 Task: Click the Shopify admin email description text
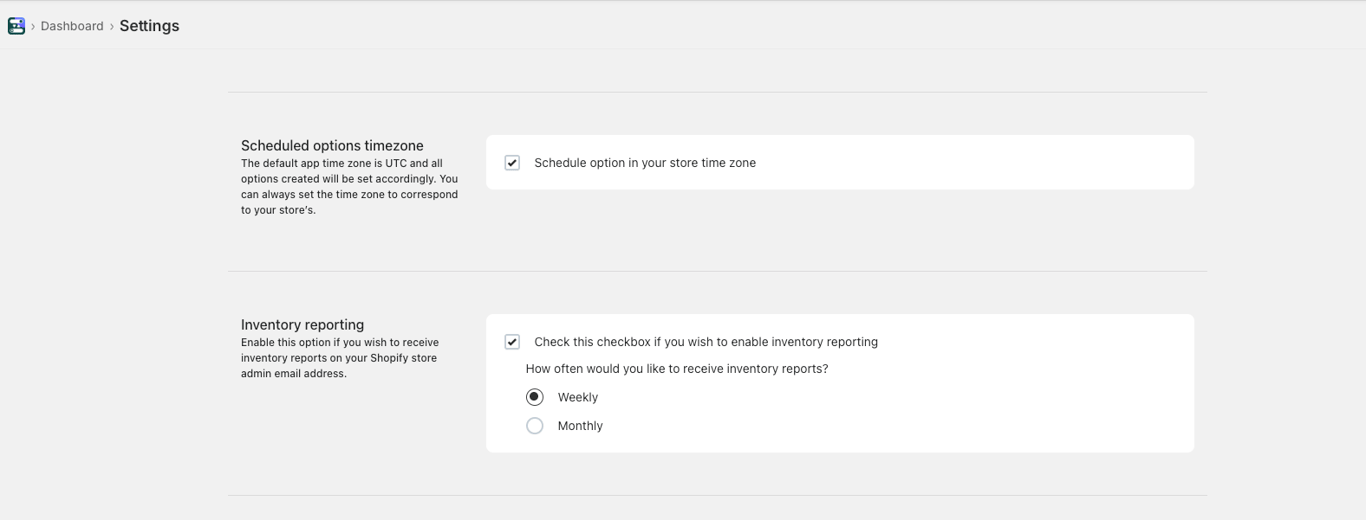(339, 358)
